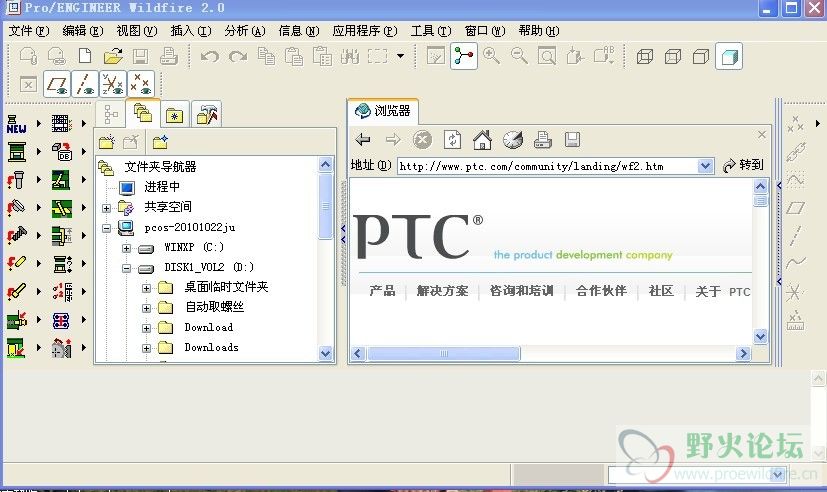Open the 社区 link on PTC page
Screen dimensions: 827x492
coord(661,291)
